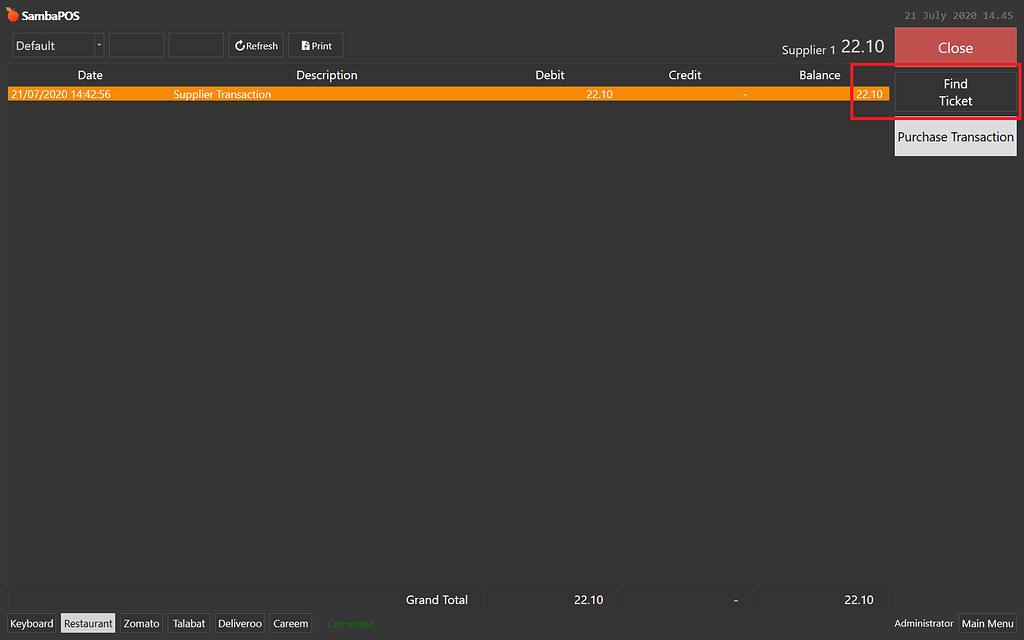Screen dimensions: 1024x640
Task: Select the Talabat department
Action: click(189, 623)
